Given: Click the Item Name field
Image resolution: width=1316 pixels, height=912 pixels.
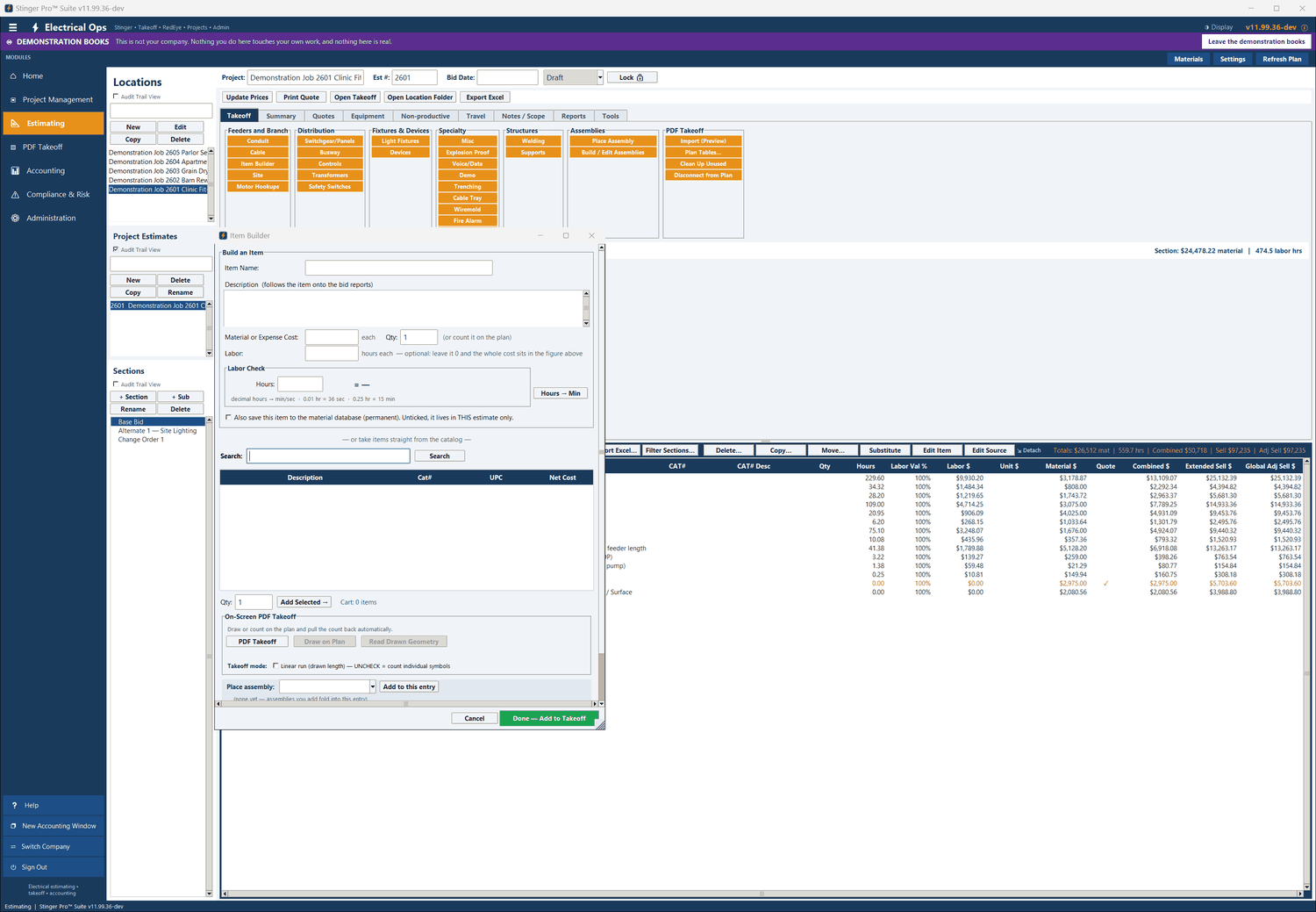Looking at the screenshot, I should tap(399, 268).
